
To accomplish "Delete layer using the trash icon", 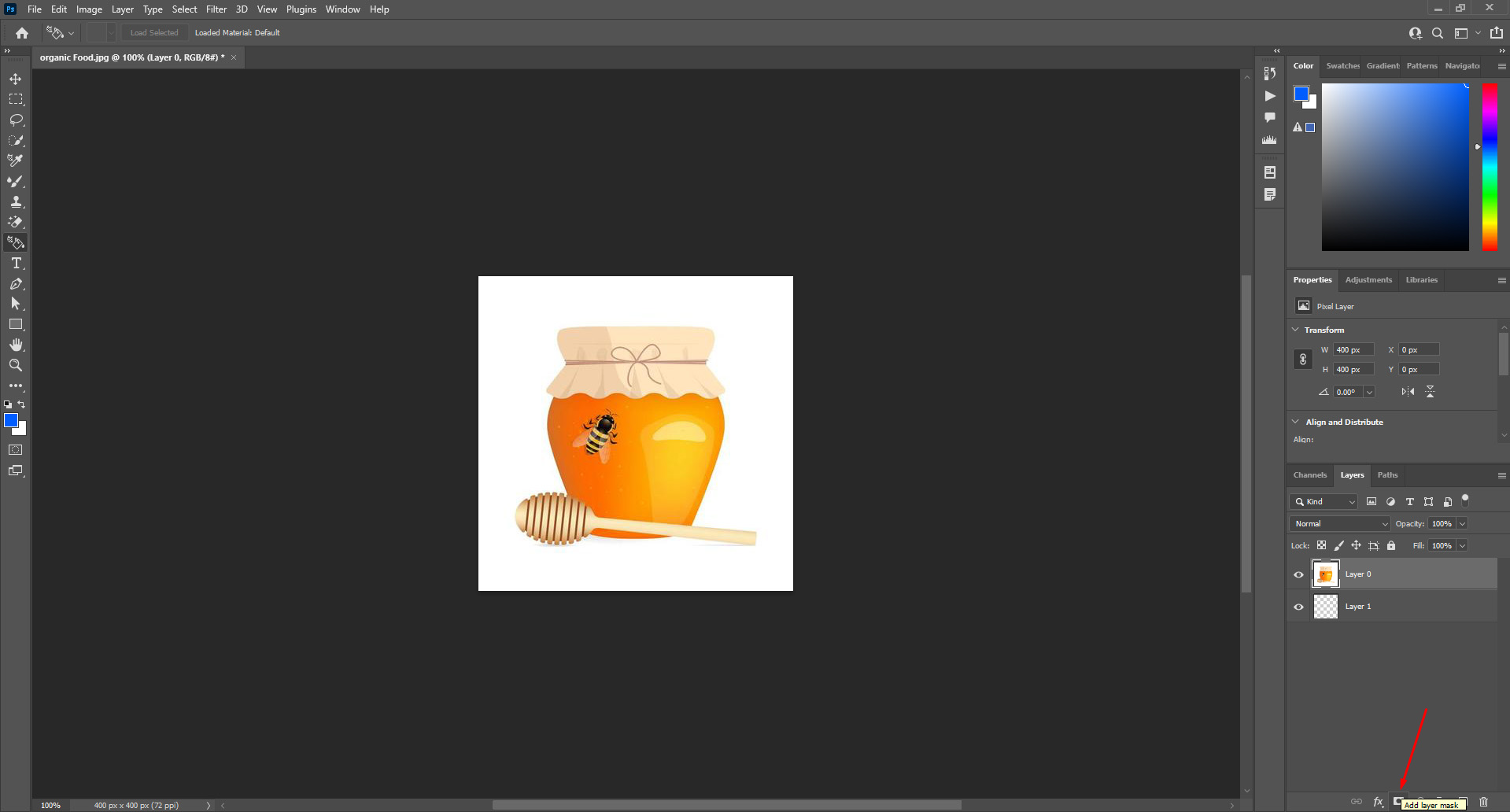I will pos(1483,802).
